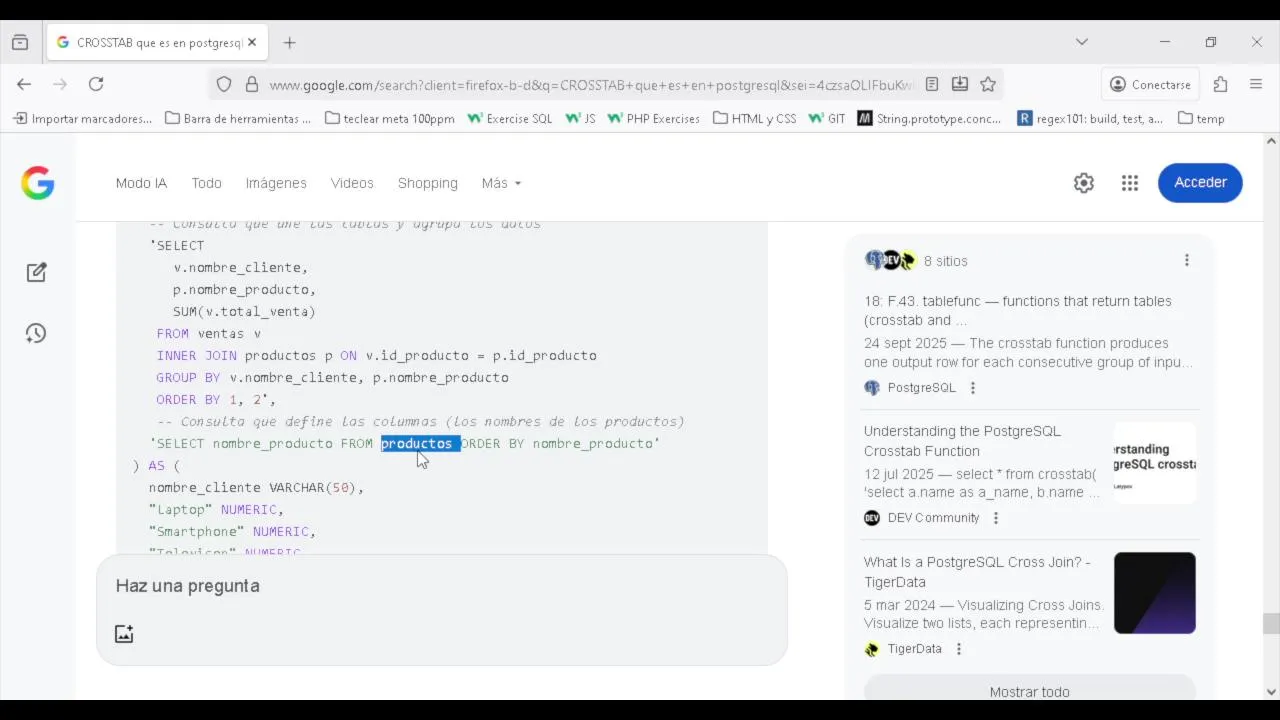Go back to previous page
Viewport: 1280px width, 720px height.
point(24,85)
